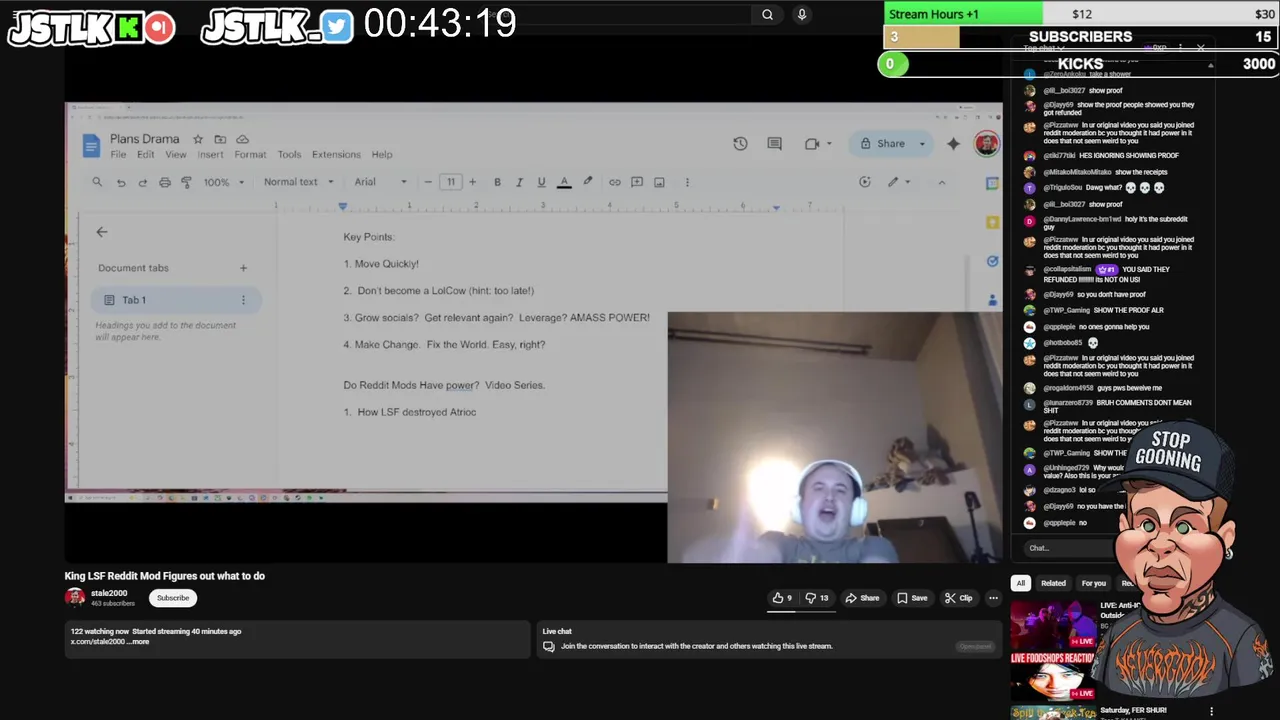Click the text color A swatch
The height and width of the screenshot is (720, 1280).
click(564, 182)
